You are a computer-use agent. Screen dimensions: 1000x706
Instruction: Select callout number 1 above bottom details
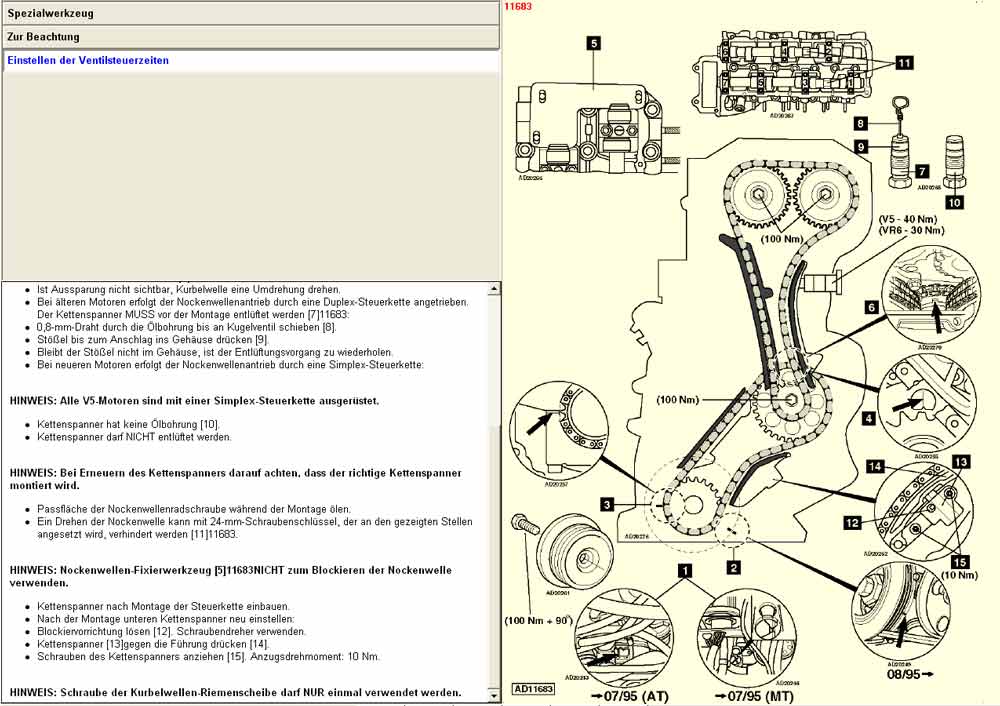685,571
